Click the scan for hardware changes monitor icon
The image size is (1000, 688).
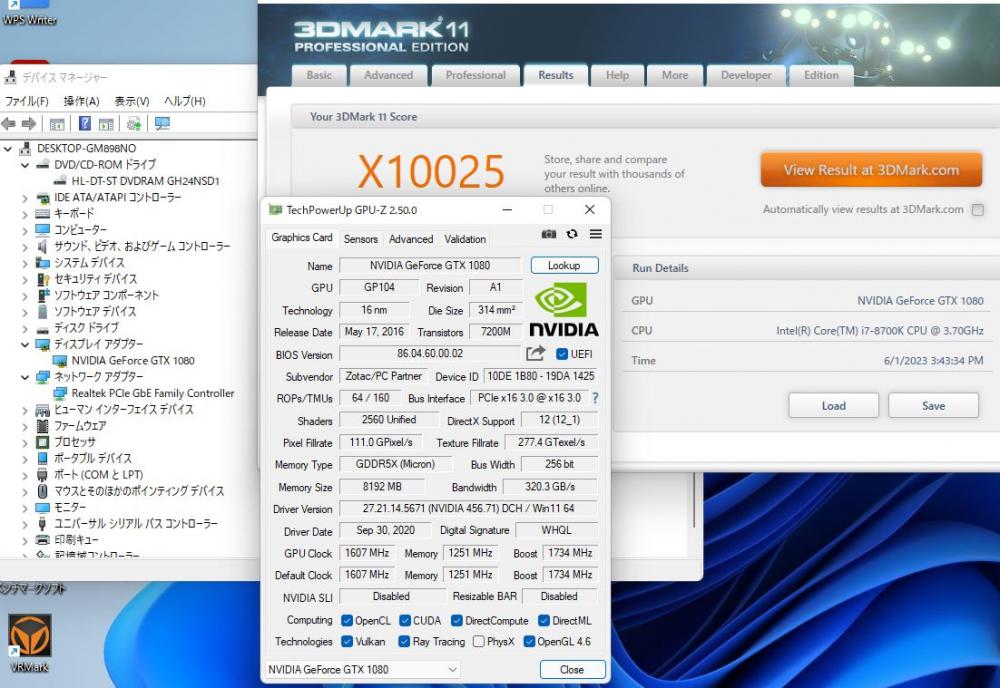click(x=162, y=124)
